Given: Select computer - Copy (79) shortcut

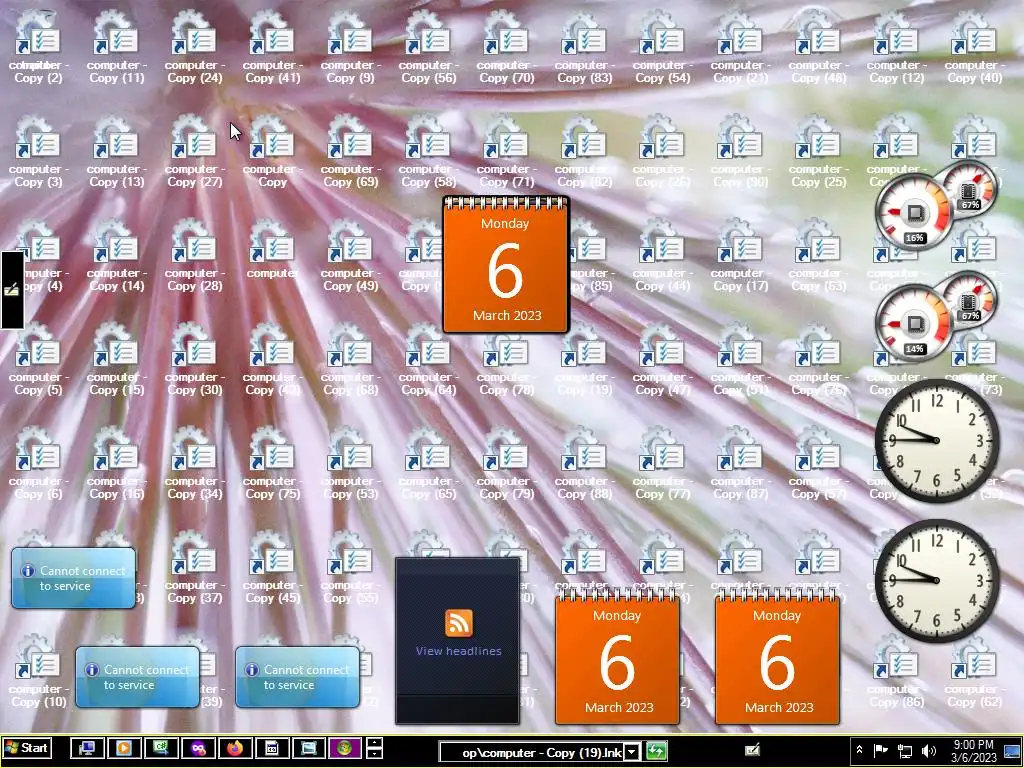Looking at the screenshot, I should click(x=506, y=464).
